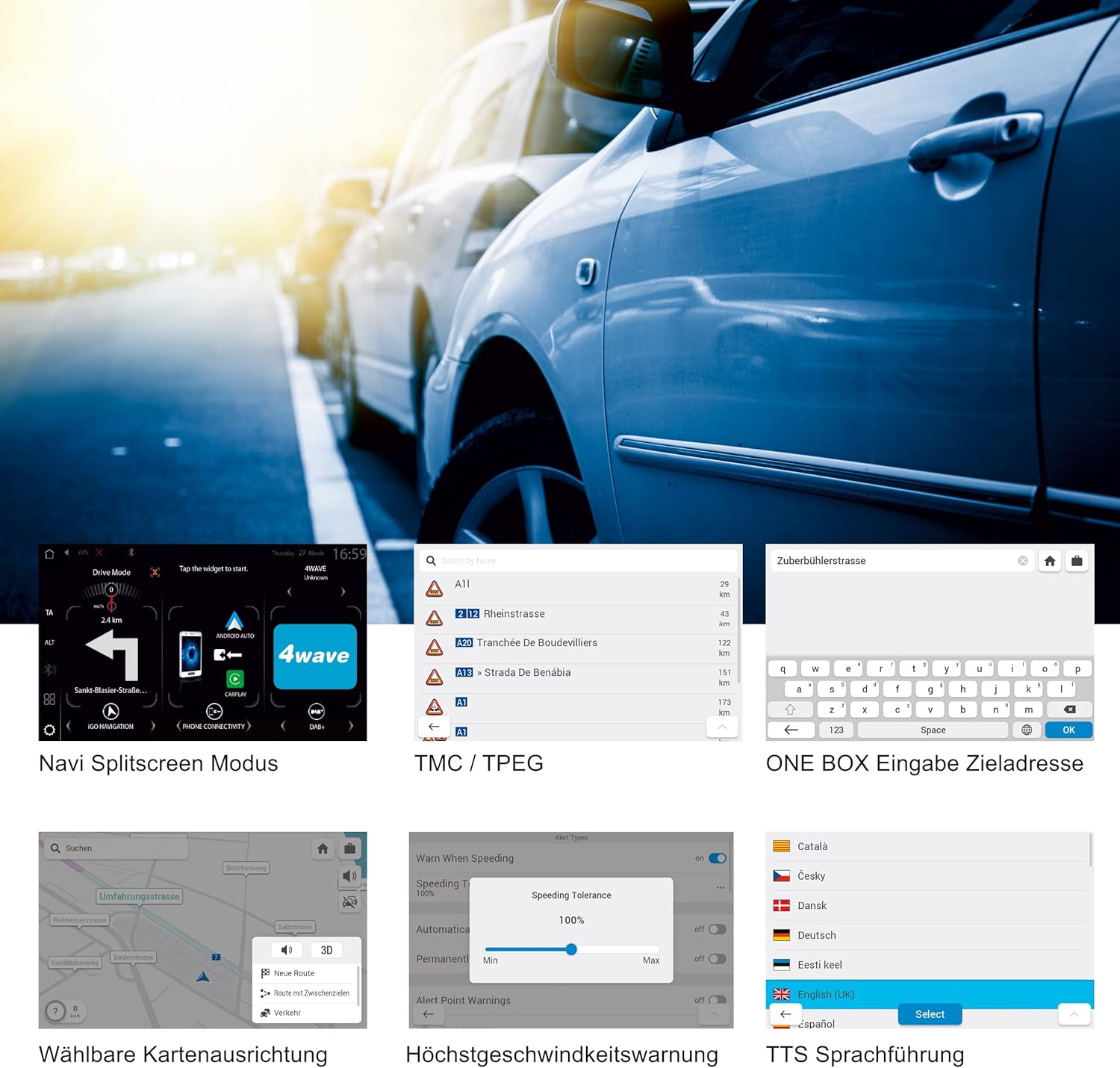Click the Select language button
The image size is (1120, 1068).
tap(930, 1014)
